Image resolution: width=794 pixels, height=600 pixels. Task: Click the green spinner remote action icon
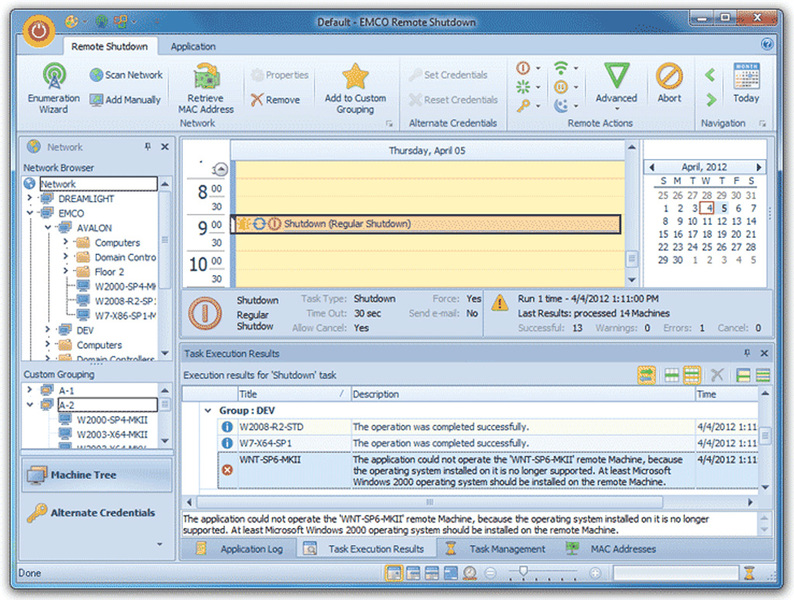click(523, 87)
